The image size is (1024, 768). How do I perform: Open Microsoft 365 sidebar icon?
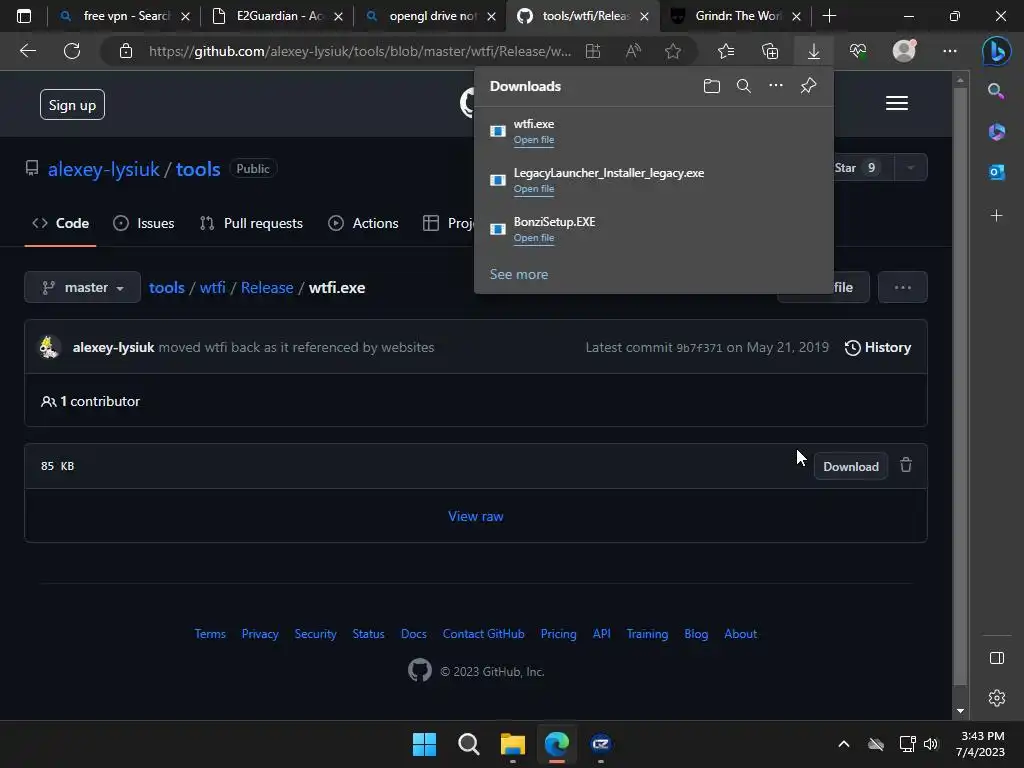997,132
